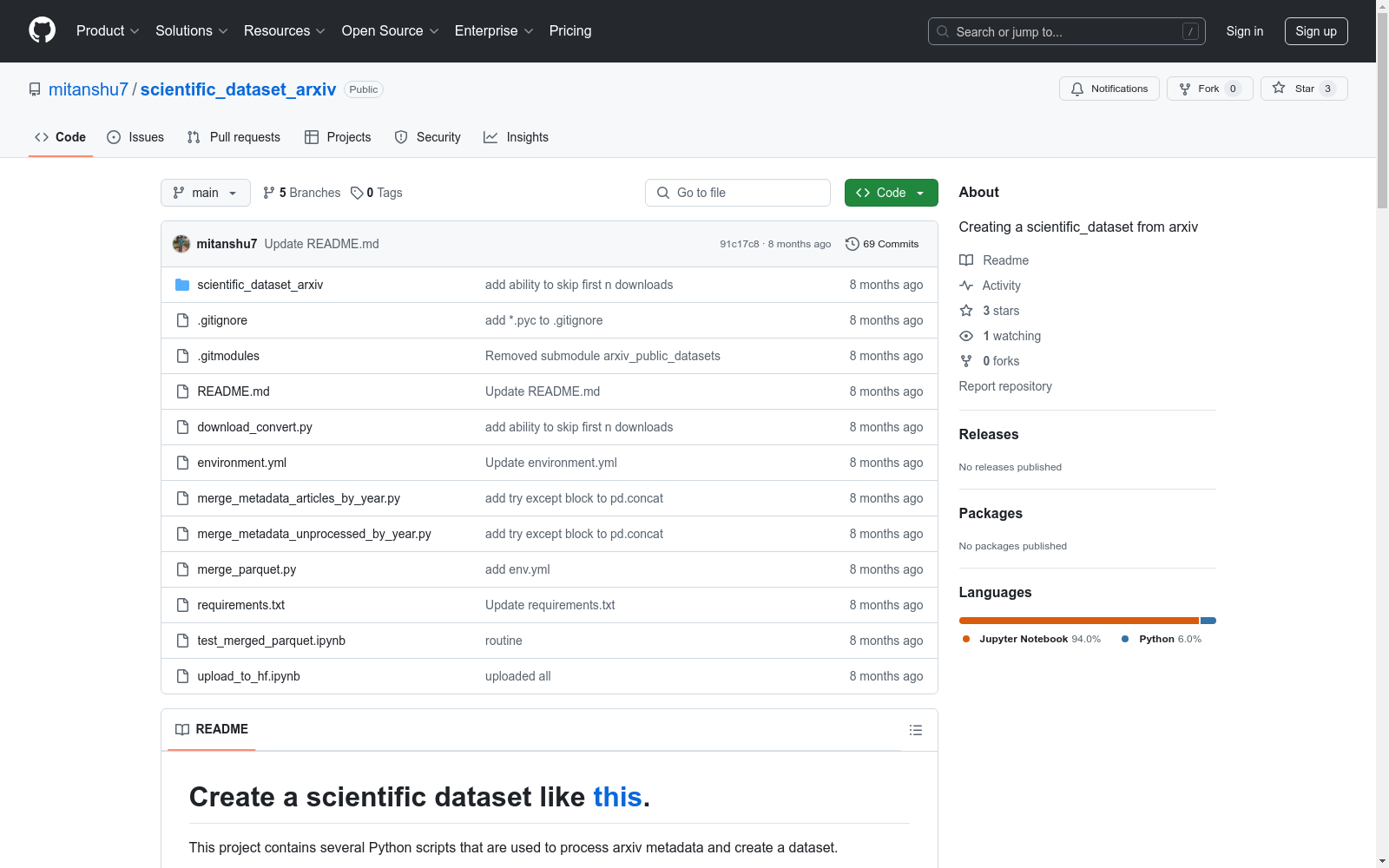1389x868 pixels.
Task: Select the README tab header
Action: pos(212,729)
